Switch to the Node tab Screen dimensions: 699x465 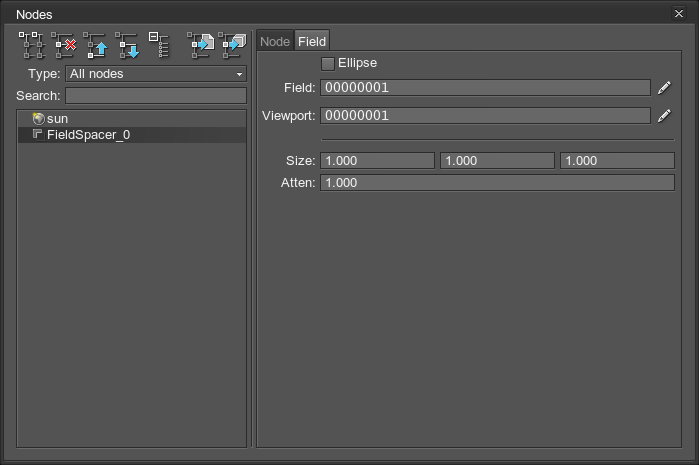(275, 41)
